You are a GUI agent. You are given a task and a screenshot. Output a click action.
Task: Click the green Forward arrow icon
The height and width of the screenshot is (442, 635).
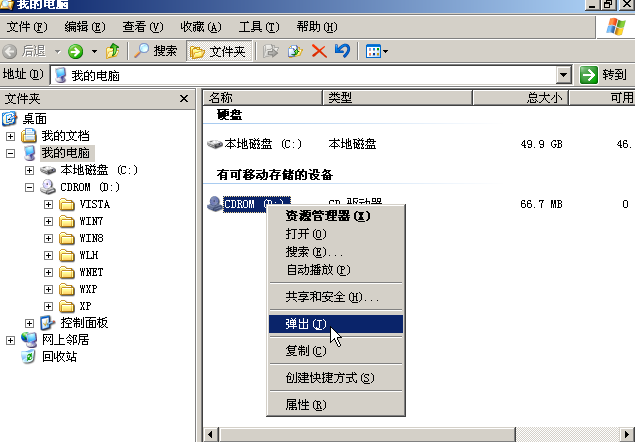(x=75, y=51)
